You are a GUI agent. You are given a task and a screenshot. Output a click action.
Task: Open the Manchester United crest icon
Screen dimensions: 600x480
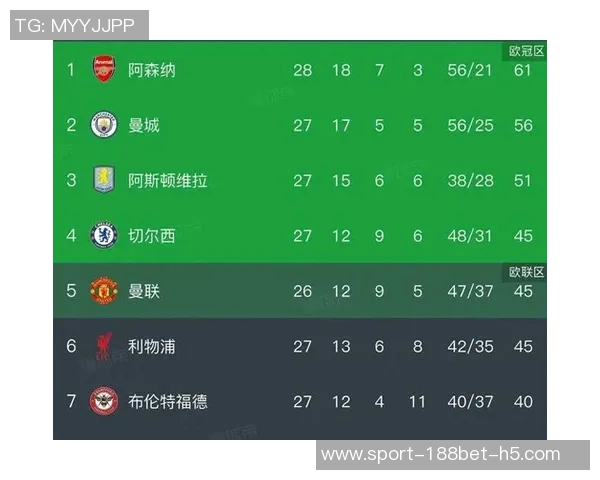pos(104,291)
